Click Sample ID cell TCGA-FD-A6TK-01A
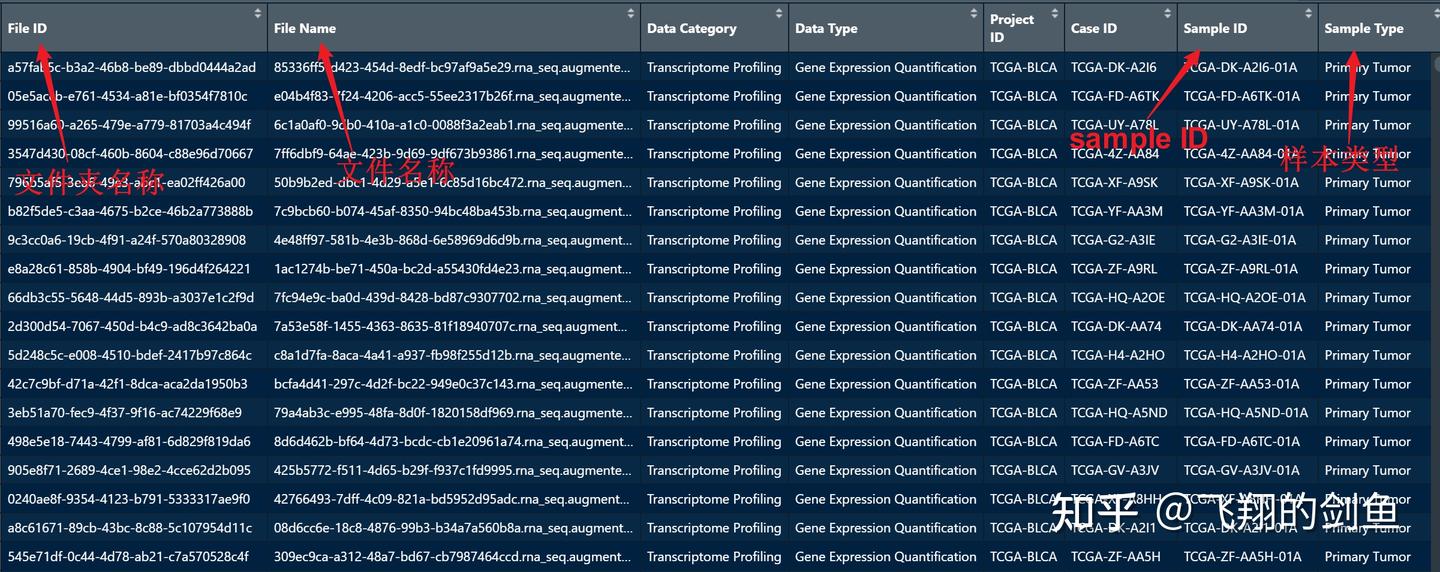 [x=1242, y=96]
